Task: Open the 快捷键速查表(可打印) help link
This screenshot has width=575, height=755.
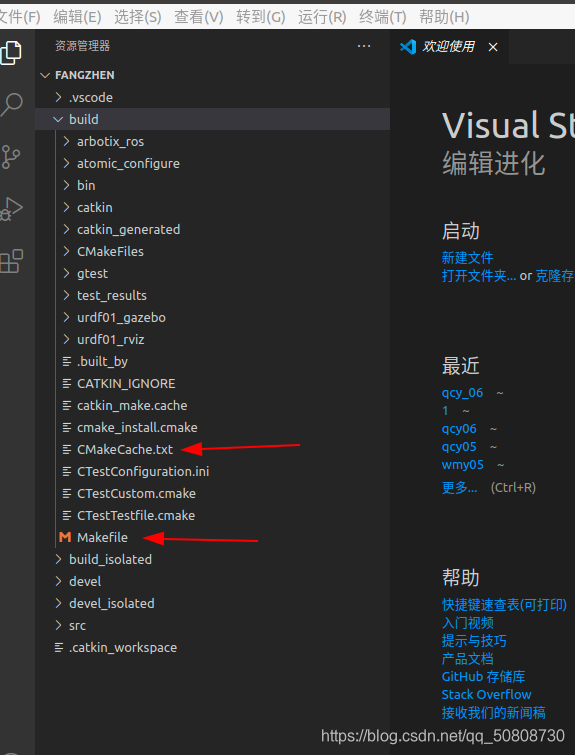Action: pos(504,605)
